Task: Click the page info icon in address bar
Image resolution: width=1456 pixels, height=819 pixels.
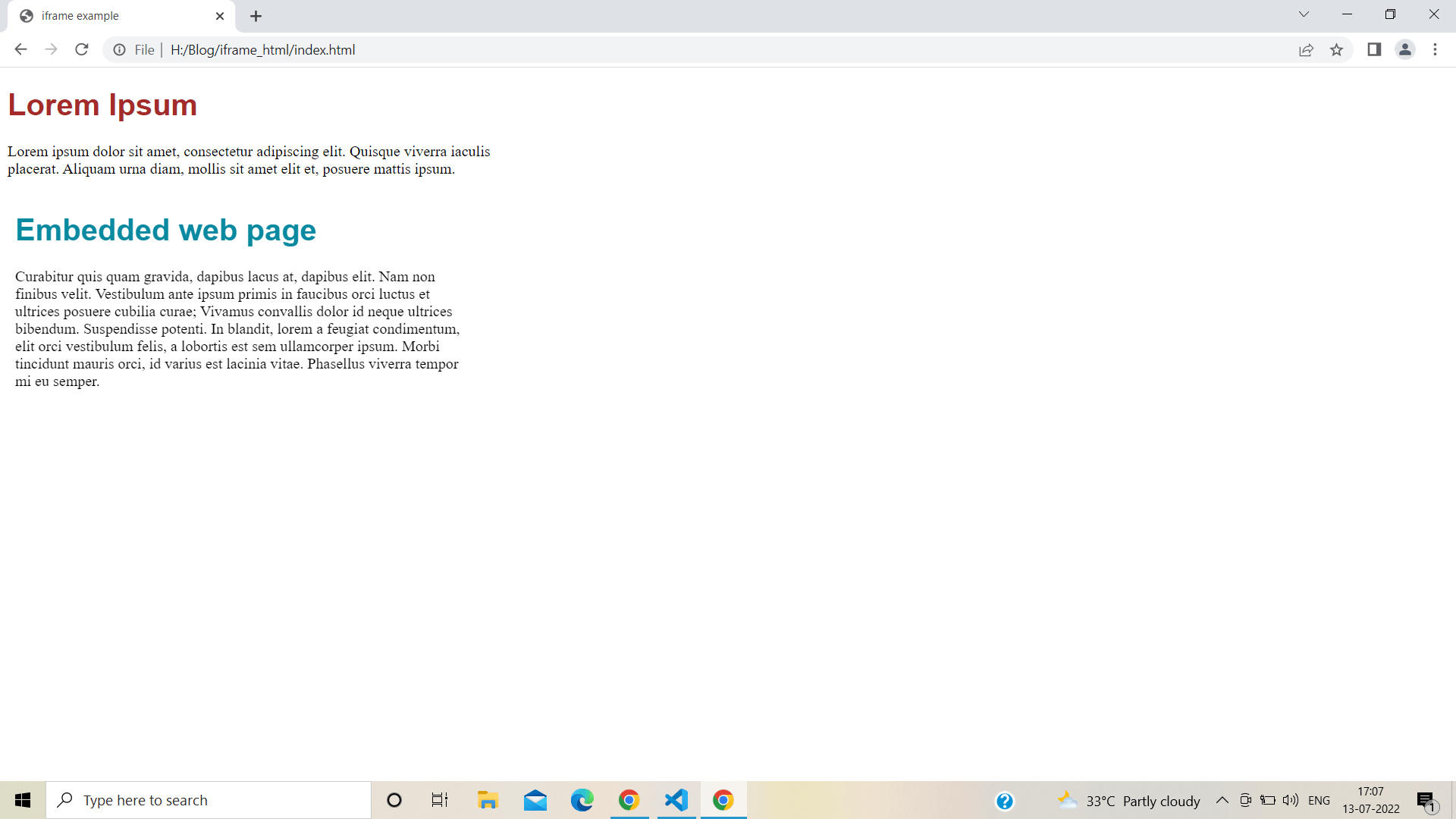Action: (119, 50)
